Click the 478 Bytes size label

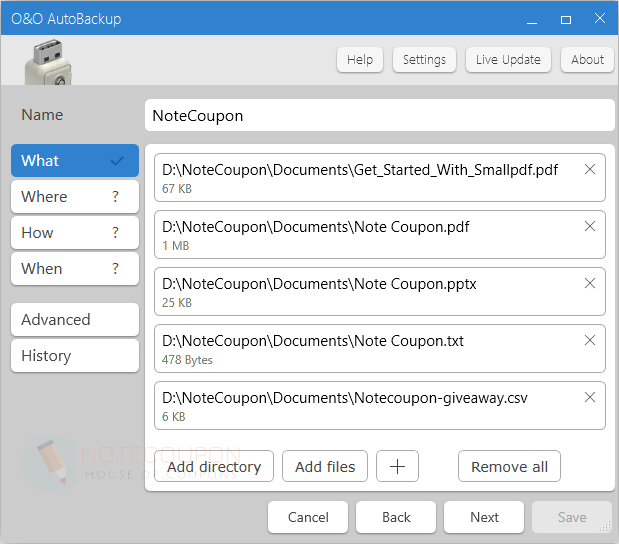tap(187, 360)
